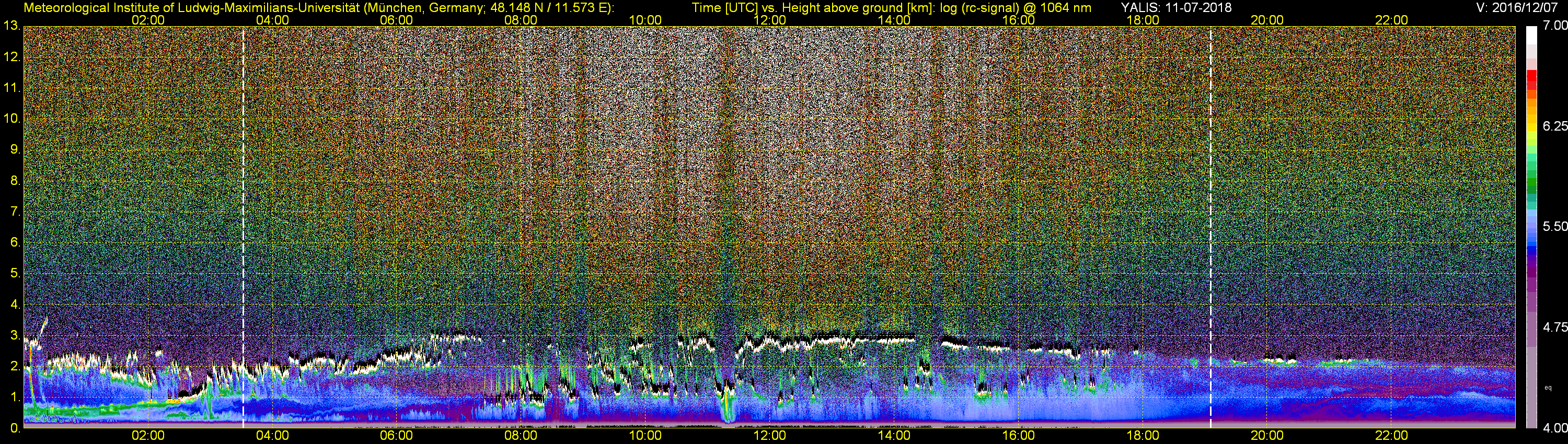Click the 13 km height axis label

point(11,26)
